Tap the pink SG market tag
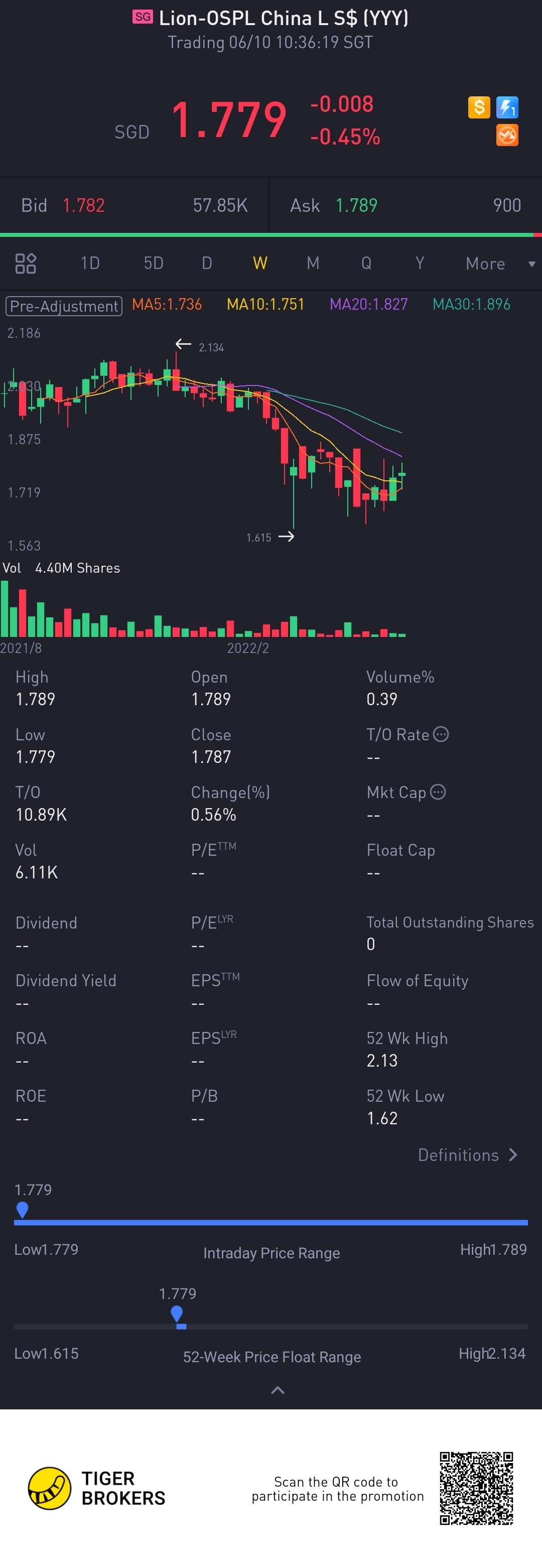 pyautogui.click(x=143, y=17)
